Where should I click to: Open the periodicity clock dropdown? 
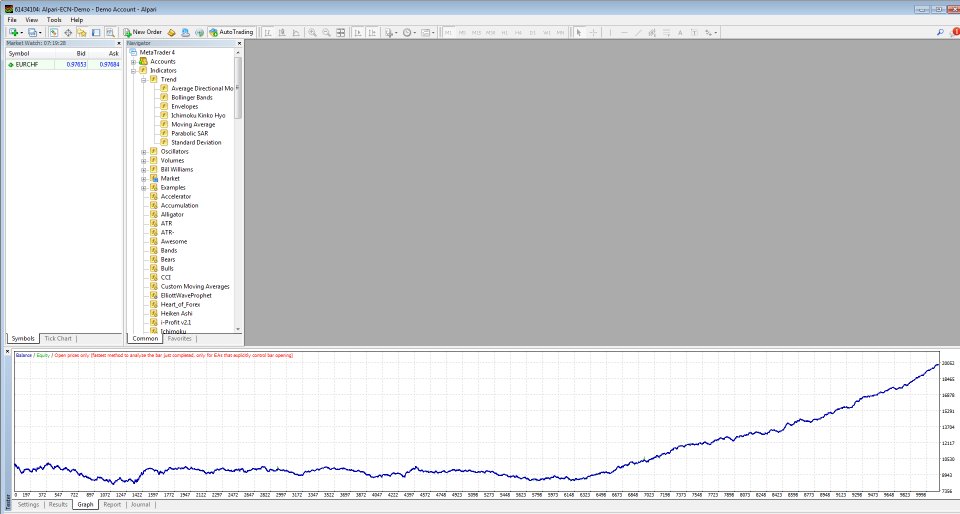tap(409, 32)
